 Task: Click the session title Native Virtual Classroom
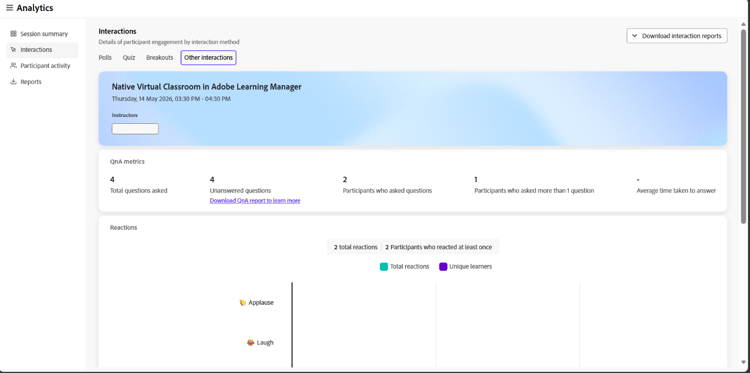pos(207,87)
